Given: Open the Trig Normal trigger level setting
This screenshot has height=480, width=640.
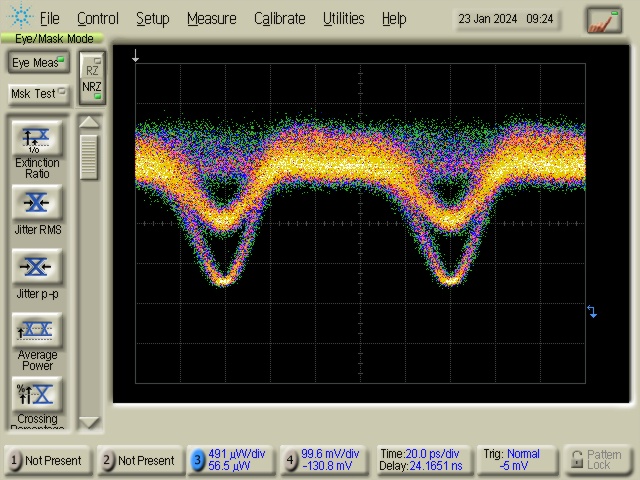Looking at the screenshot, I should [x=518, y=460].
